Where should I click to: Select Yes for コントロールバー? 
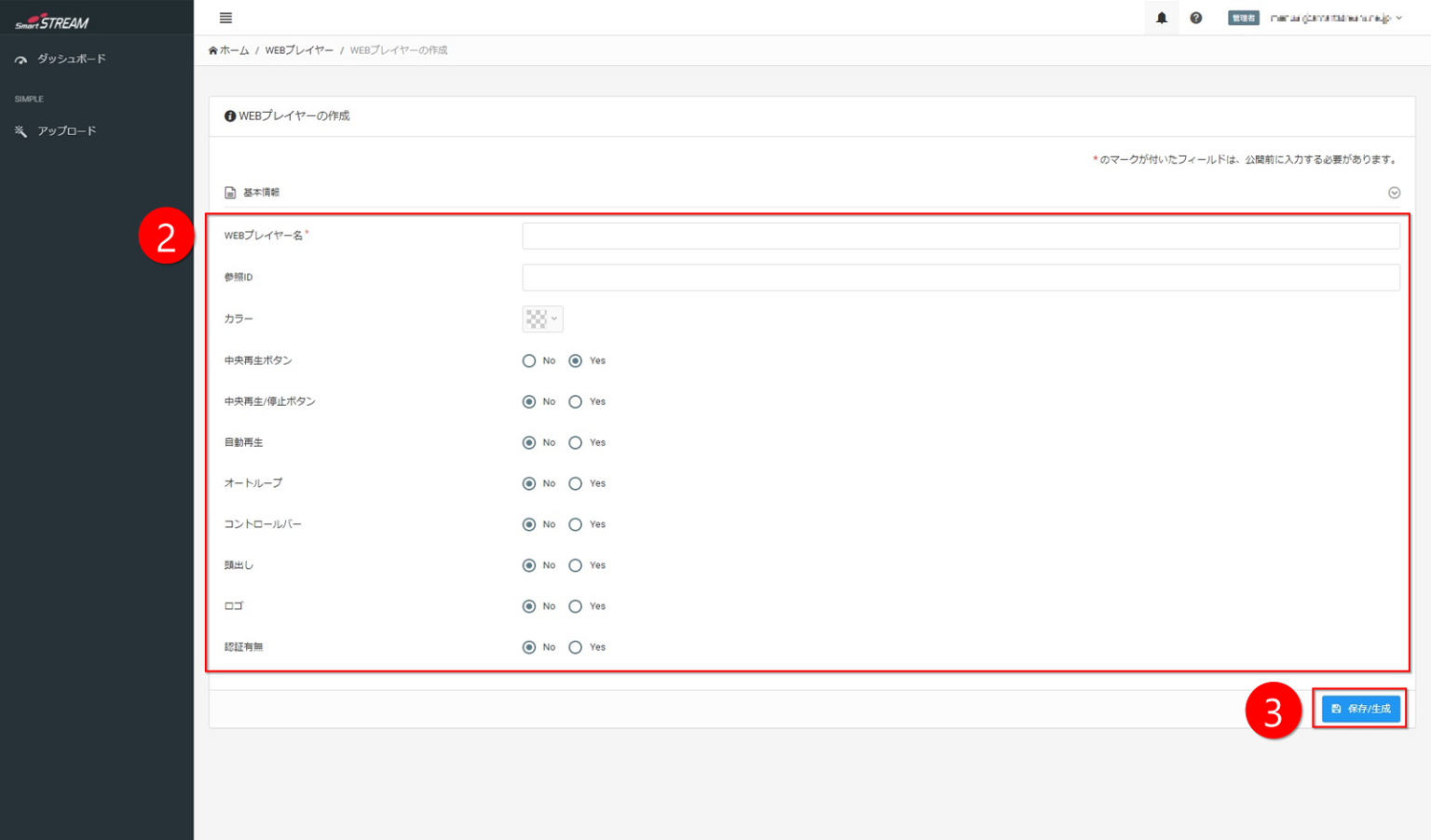click(x=576, y=524)
